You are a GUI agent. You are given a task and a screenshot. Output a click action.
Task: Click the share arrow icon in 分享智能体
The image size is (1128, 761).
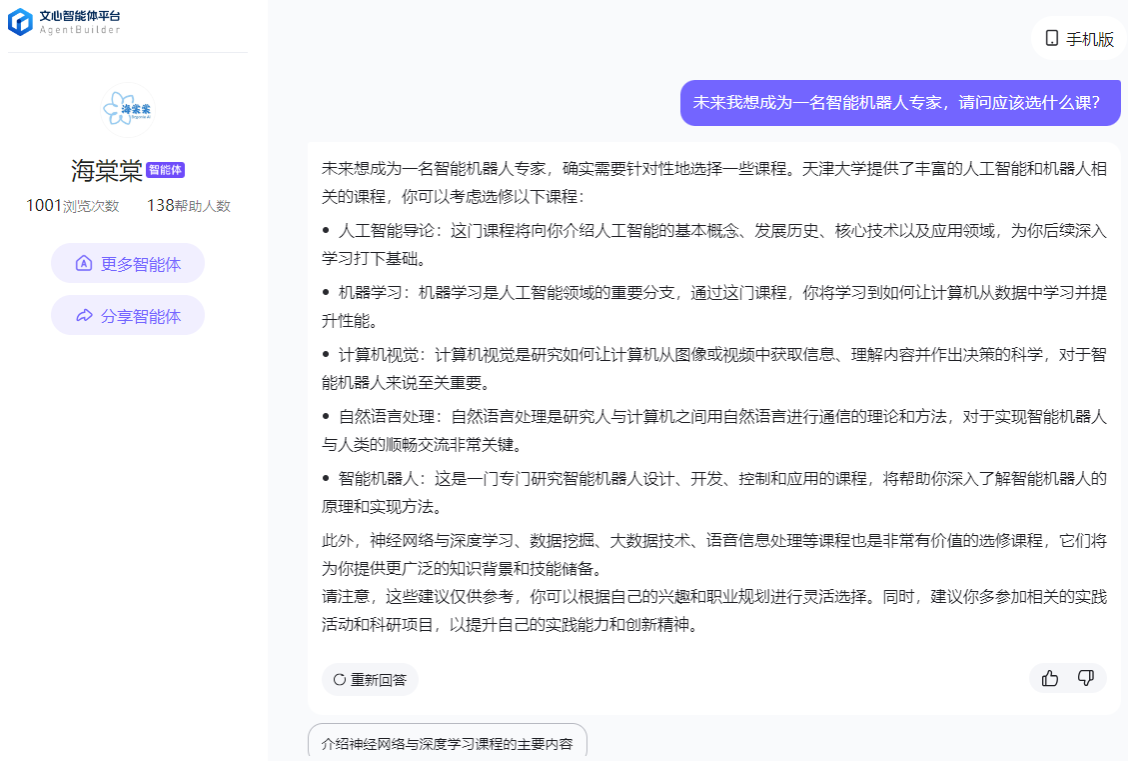click(84, 316)
